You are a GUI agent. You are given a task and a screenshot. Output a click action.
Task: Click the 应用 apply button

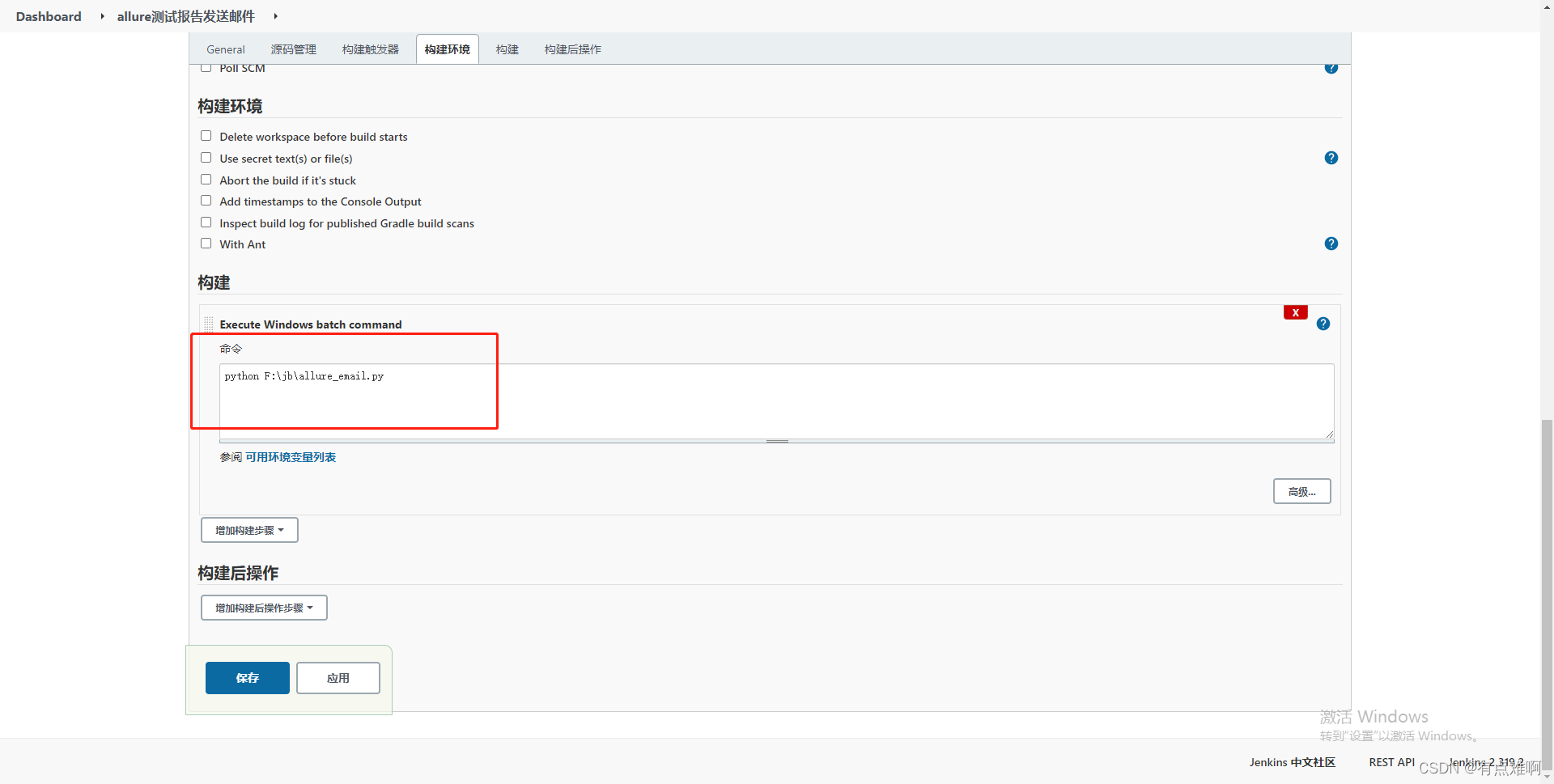pos(338,678)
